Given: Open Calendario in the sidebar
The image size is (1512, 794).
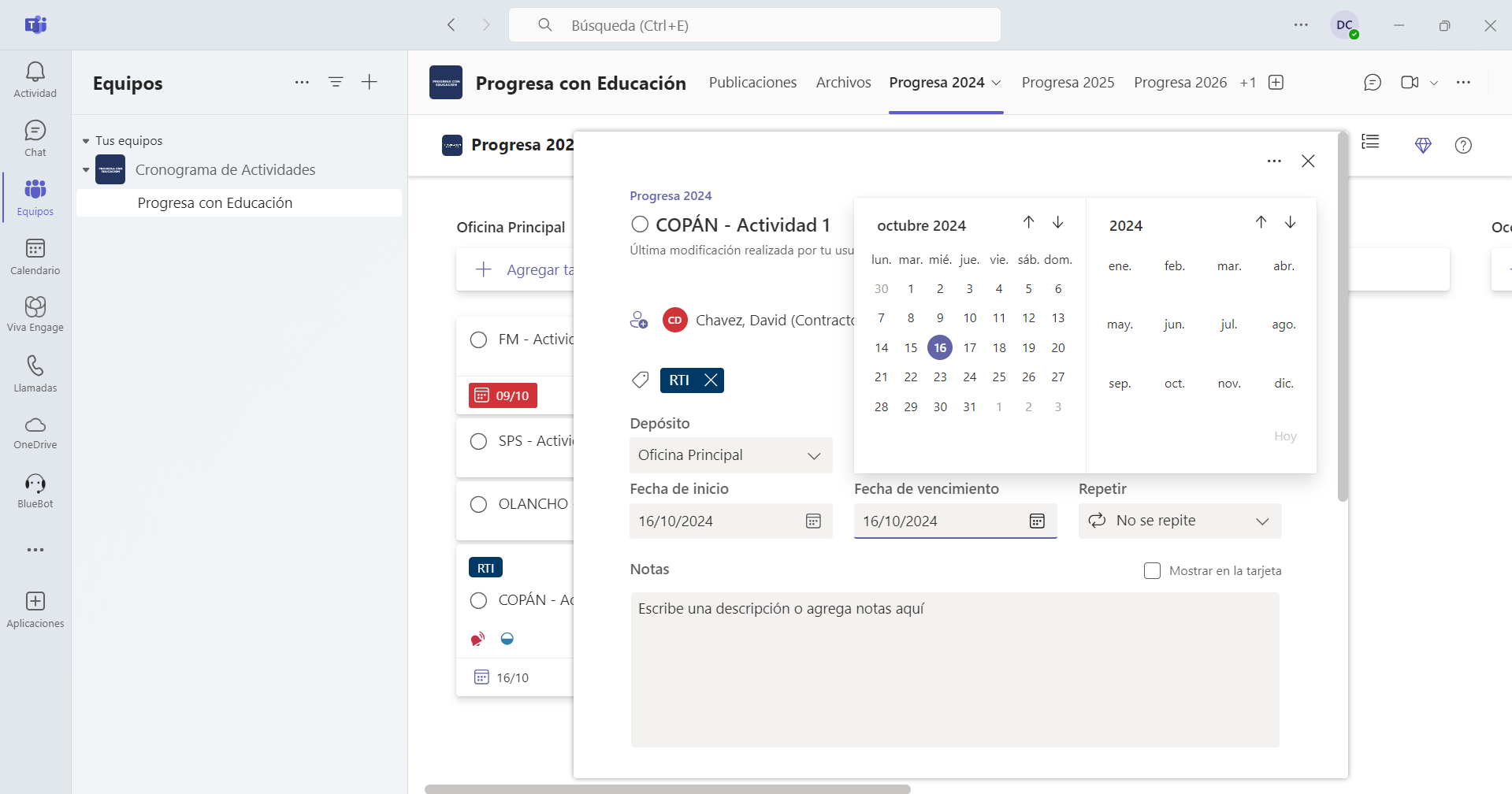Looking at the screenshot, I should pos(35,249).
